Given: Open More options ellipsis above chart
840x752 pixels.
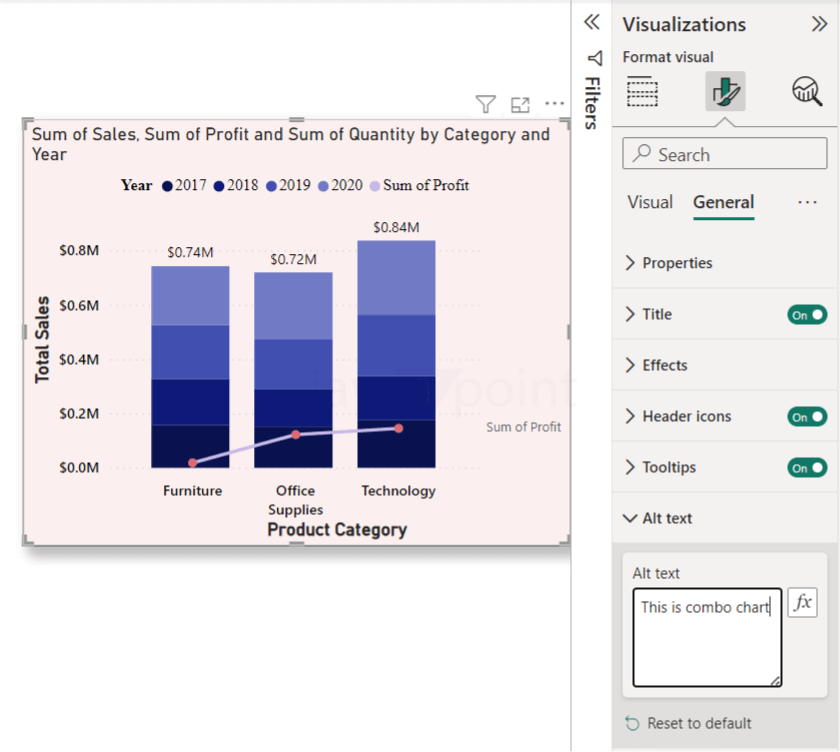Looking at the screenshot, I should point(554,103).
